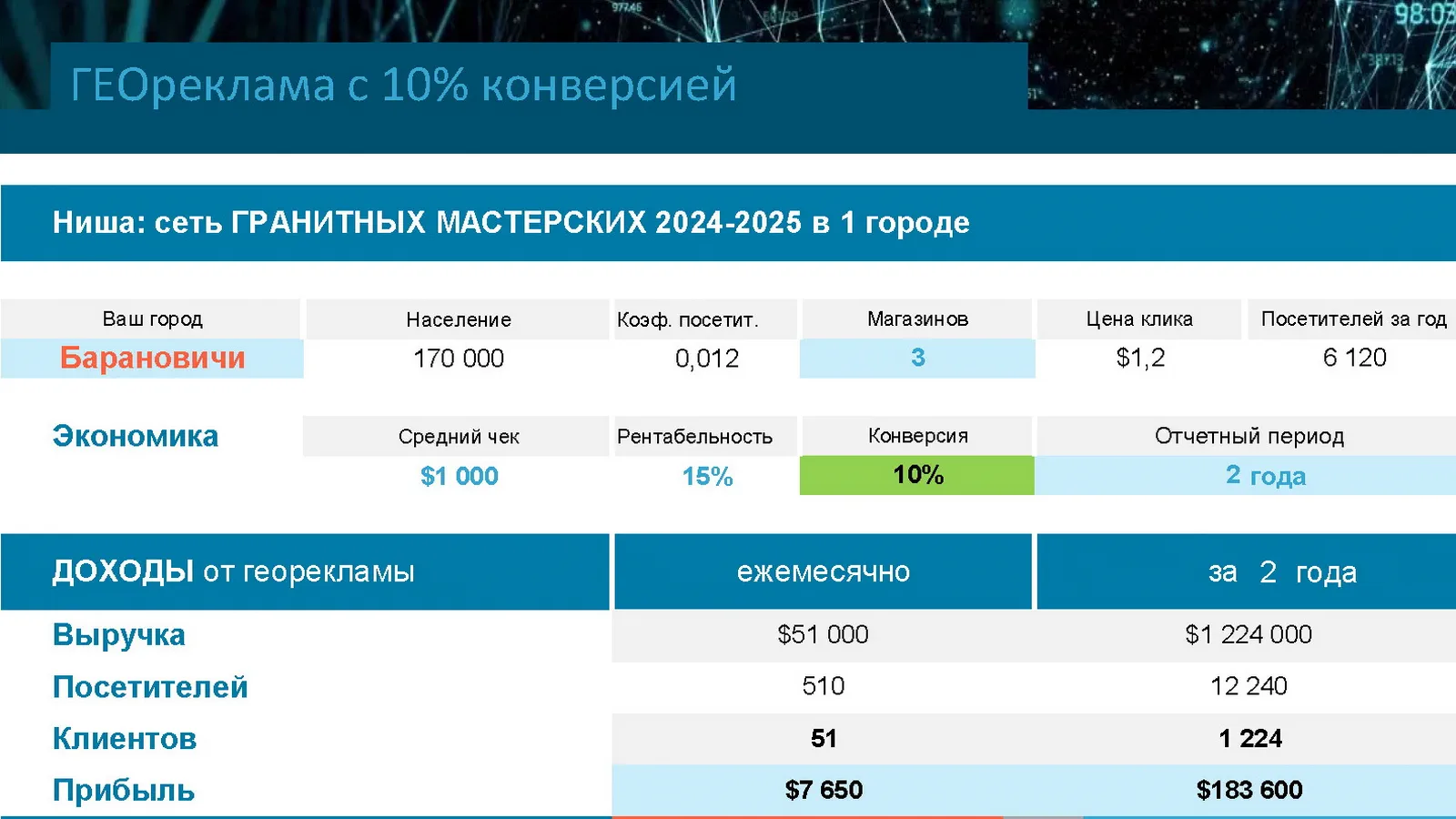Click the city name cell "Барановичи"
The image size is (1456, 819).
152,358
